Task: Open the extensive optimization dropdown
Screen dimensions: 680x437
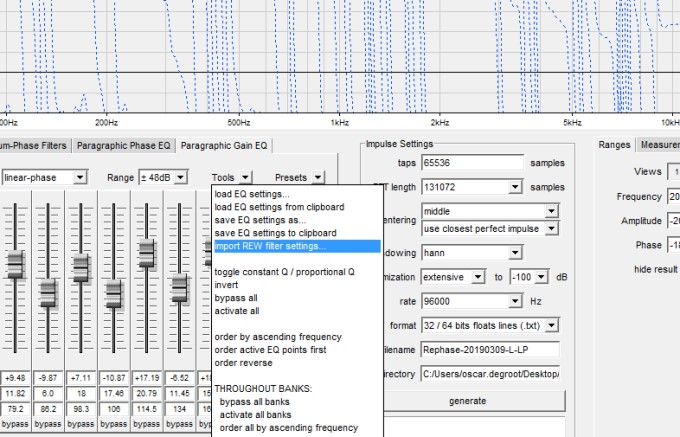Action: (478, 277)
